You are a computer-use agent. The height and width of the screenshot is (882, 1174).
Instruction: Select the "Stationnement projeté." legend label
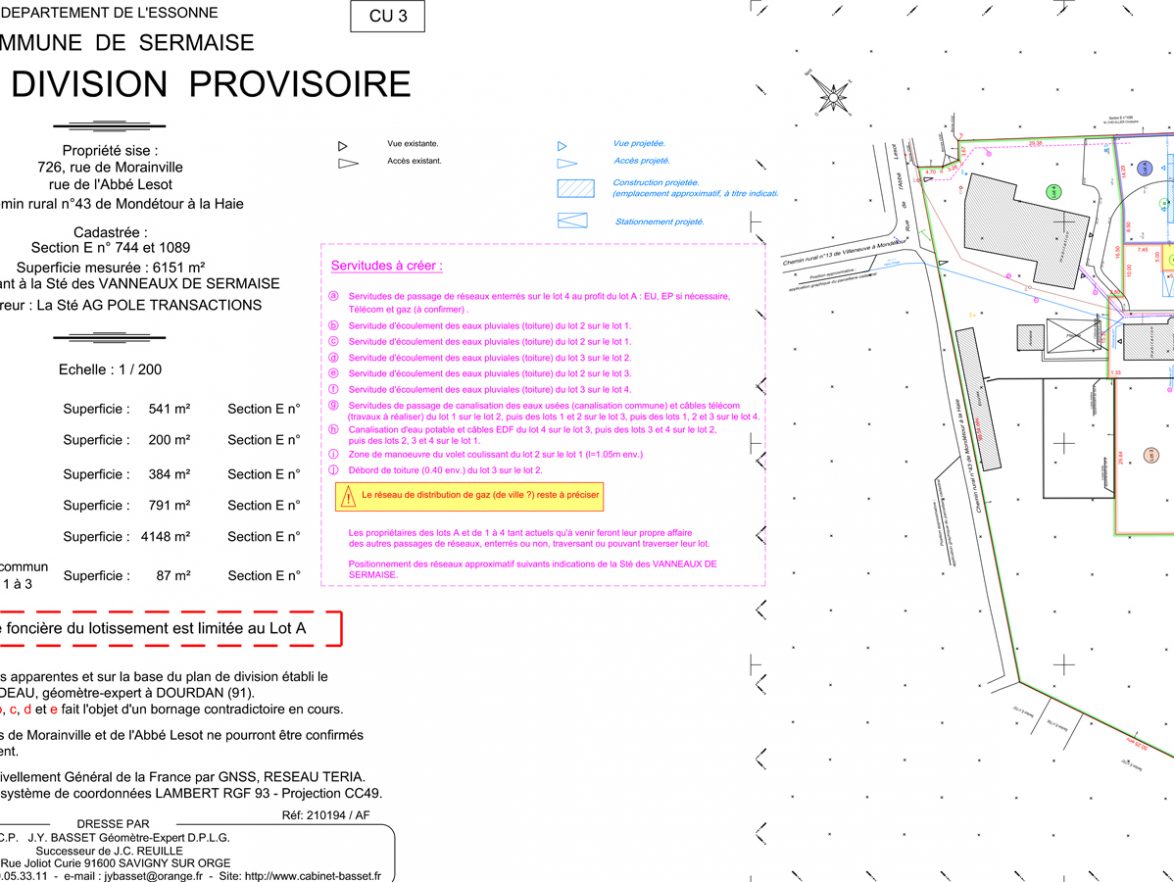pyautogui.click(x=660, y=222)
